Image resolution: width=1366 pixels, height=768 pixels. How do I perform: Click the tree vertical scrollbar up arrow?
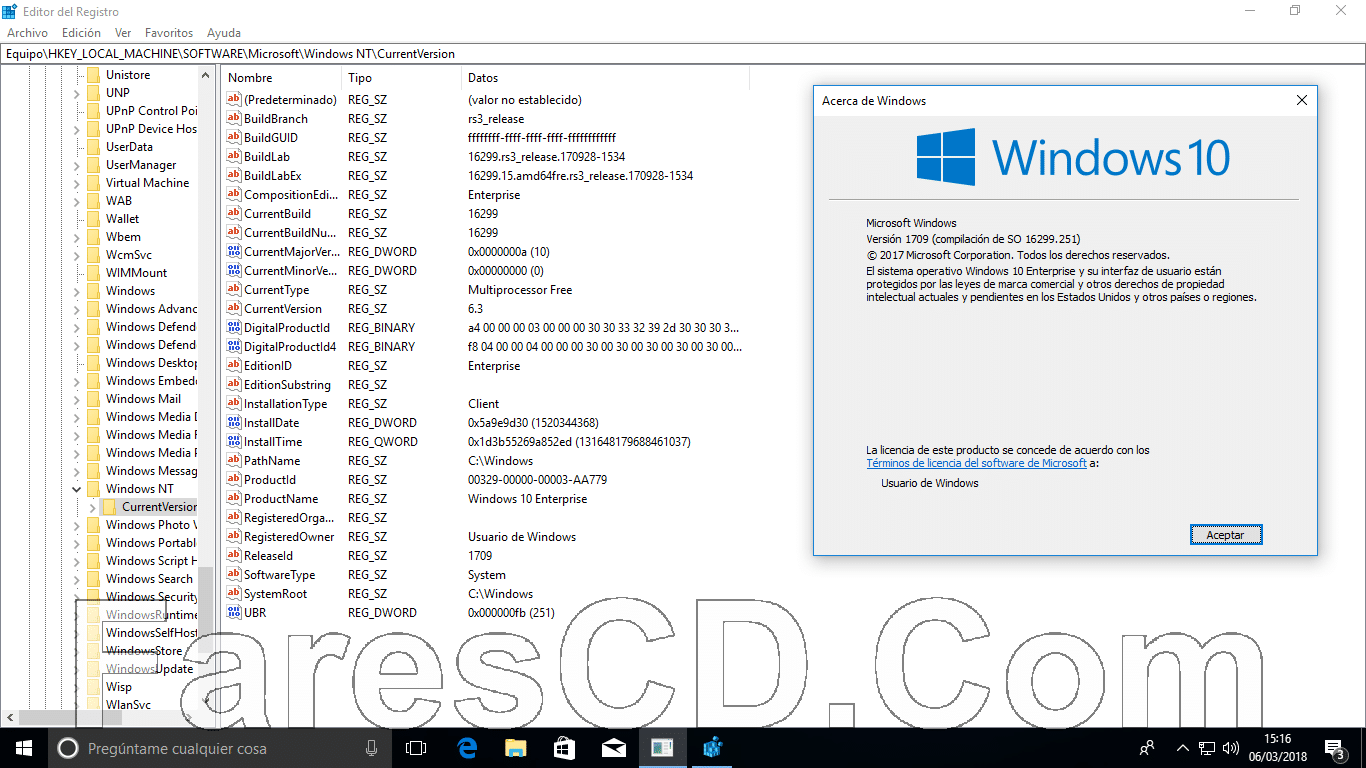(205, 75)
